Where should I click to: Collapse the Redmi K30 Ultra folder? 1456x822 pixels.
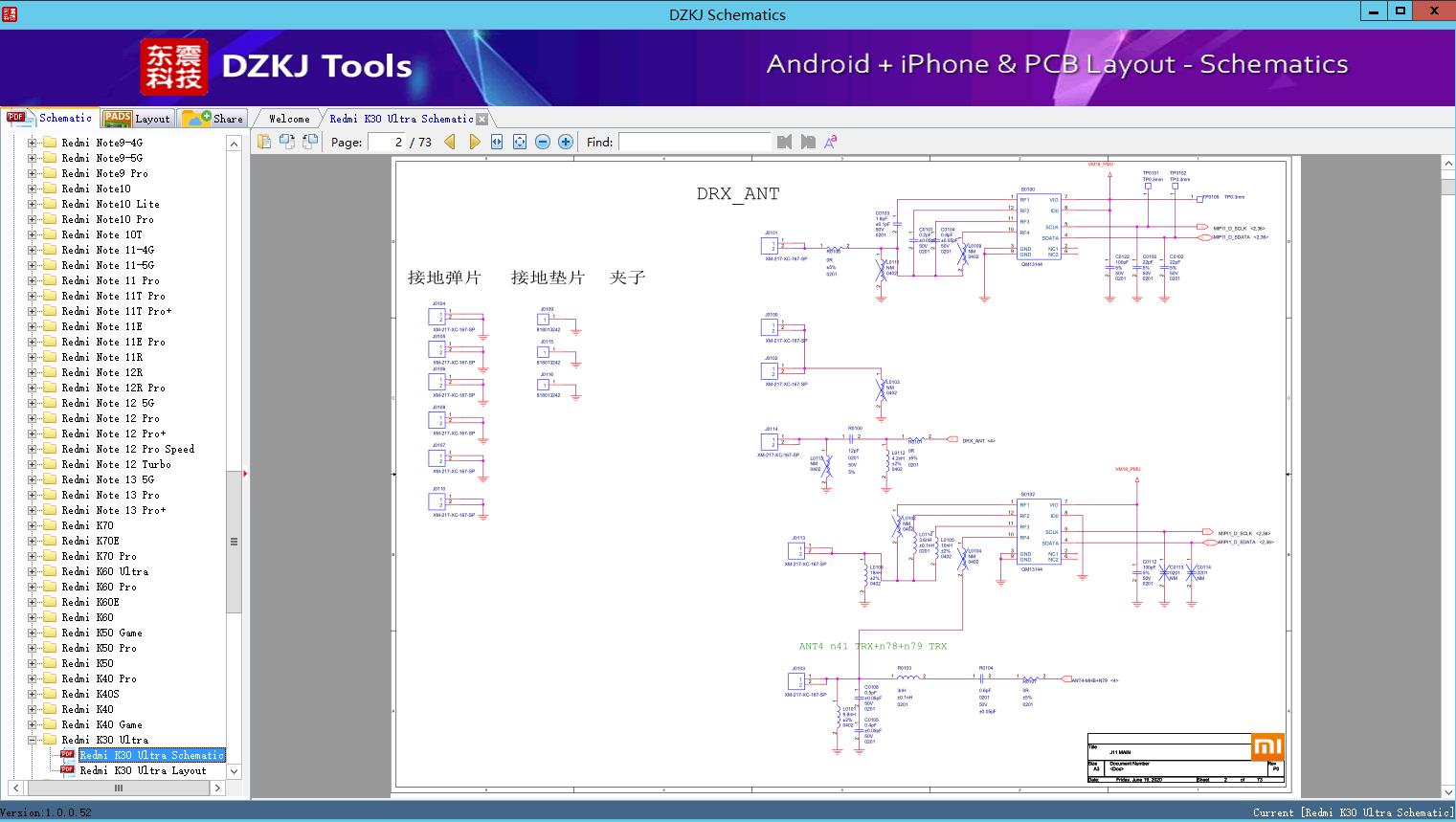tap(32, 740)
